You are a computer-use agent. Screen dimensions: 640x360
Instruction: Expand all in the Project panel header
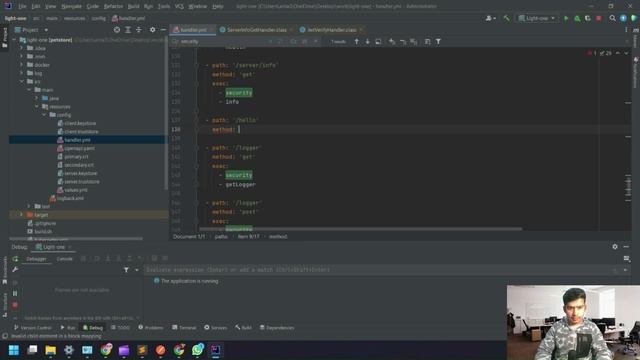pos(128,30)
